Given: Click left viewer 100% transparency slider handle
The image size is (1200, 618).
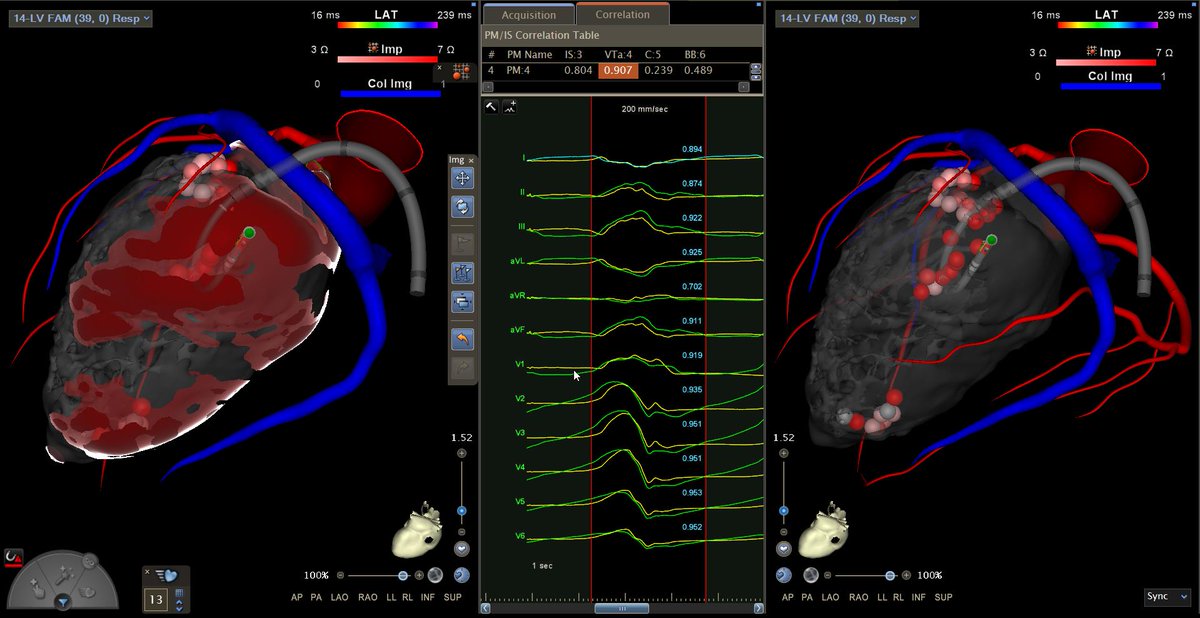Looking at the screenshot, I should (x=403, y=575).
